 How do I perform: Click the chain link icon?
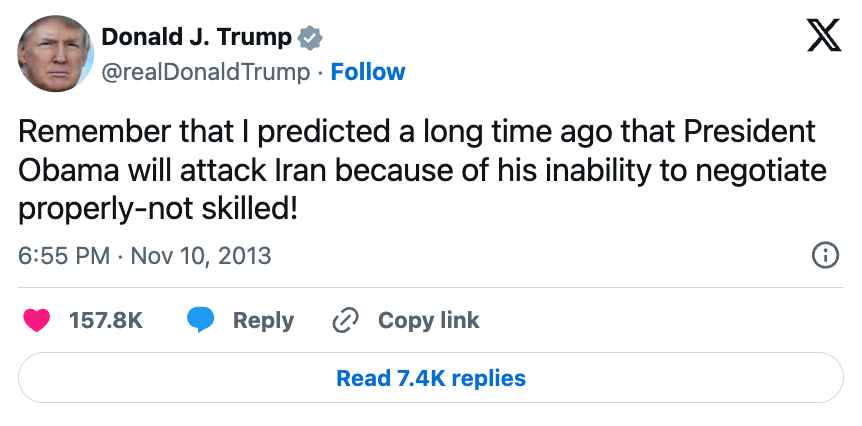point(345,320)
